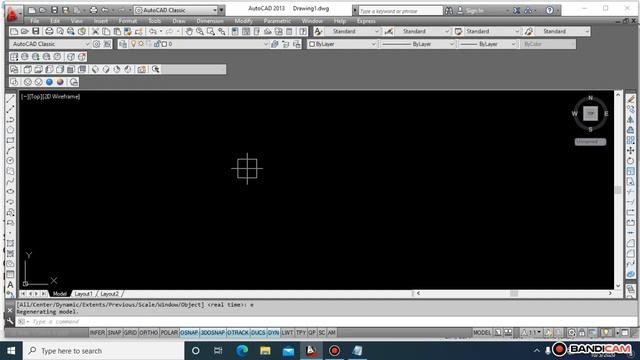This screenshot has height=360, width=640.
Task: Open workspace dropdown in Quick Access toolbar
Action: point(215,10)
